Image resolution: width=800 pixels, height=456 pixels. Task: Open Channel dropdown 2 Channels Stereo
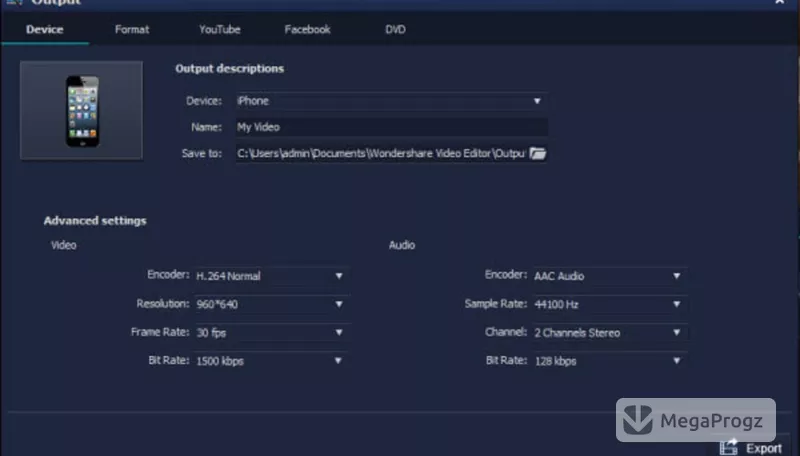pyautogui.click(x=610, y=333)
